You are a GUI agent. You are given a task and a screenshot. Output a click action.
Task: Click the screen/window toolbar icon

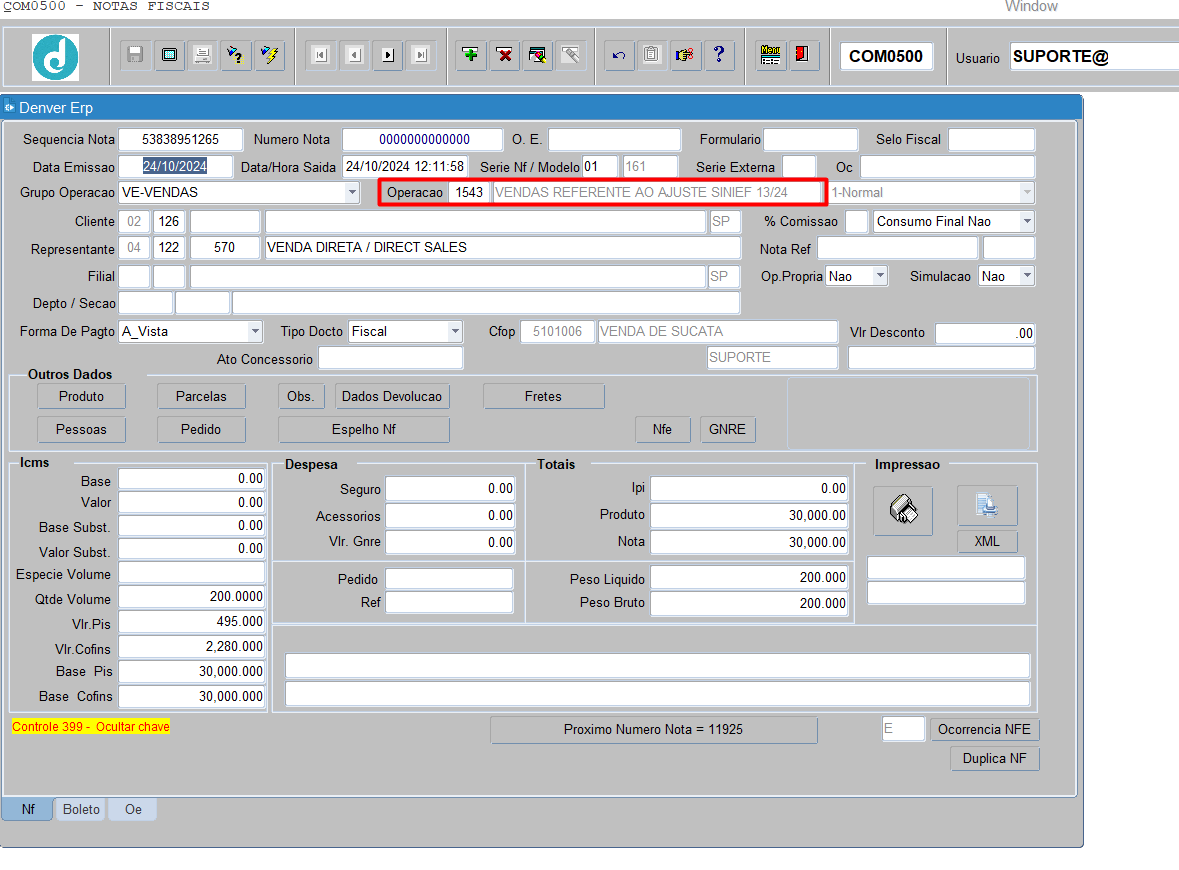pyautogui.click(x=169, y=55)
